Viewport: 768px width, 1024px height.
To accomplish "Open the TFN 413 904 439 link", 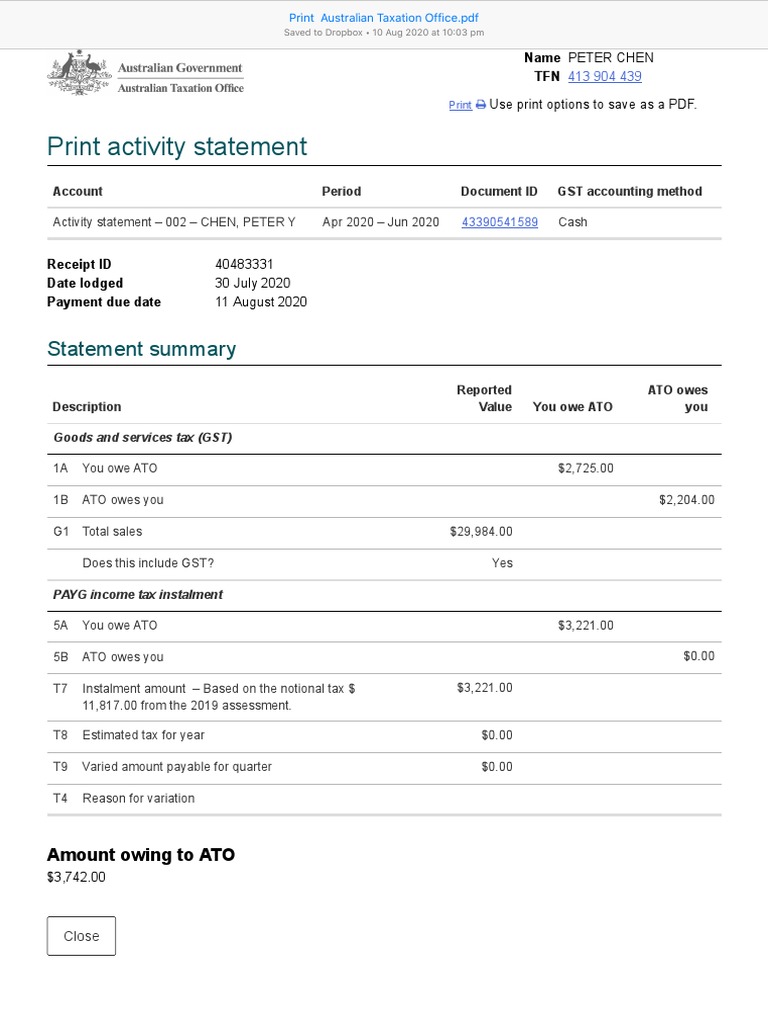I will (x=604, y=76).
